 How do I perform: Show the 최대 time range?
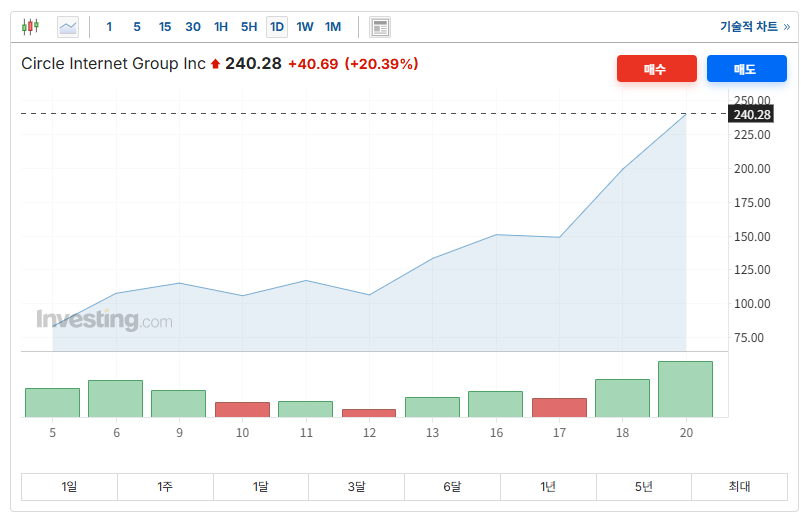[739, 486]
